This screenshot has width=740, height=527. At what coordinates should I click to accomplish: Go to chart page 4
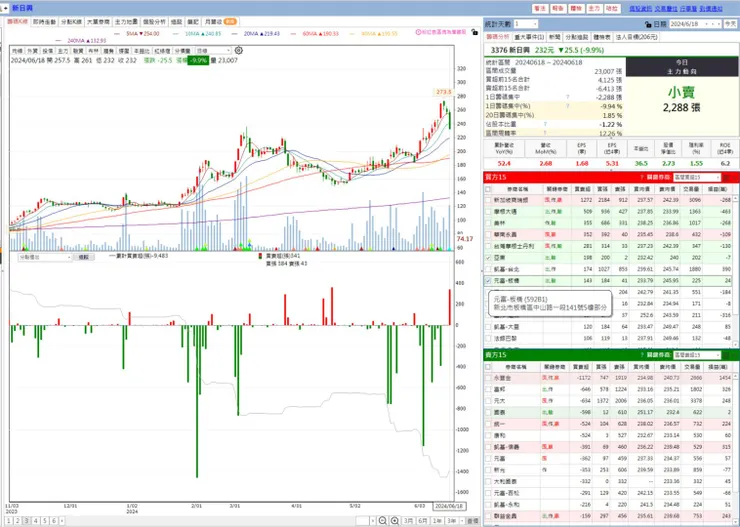point(35,521)
